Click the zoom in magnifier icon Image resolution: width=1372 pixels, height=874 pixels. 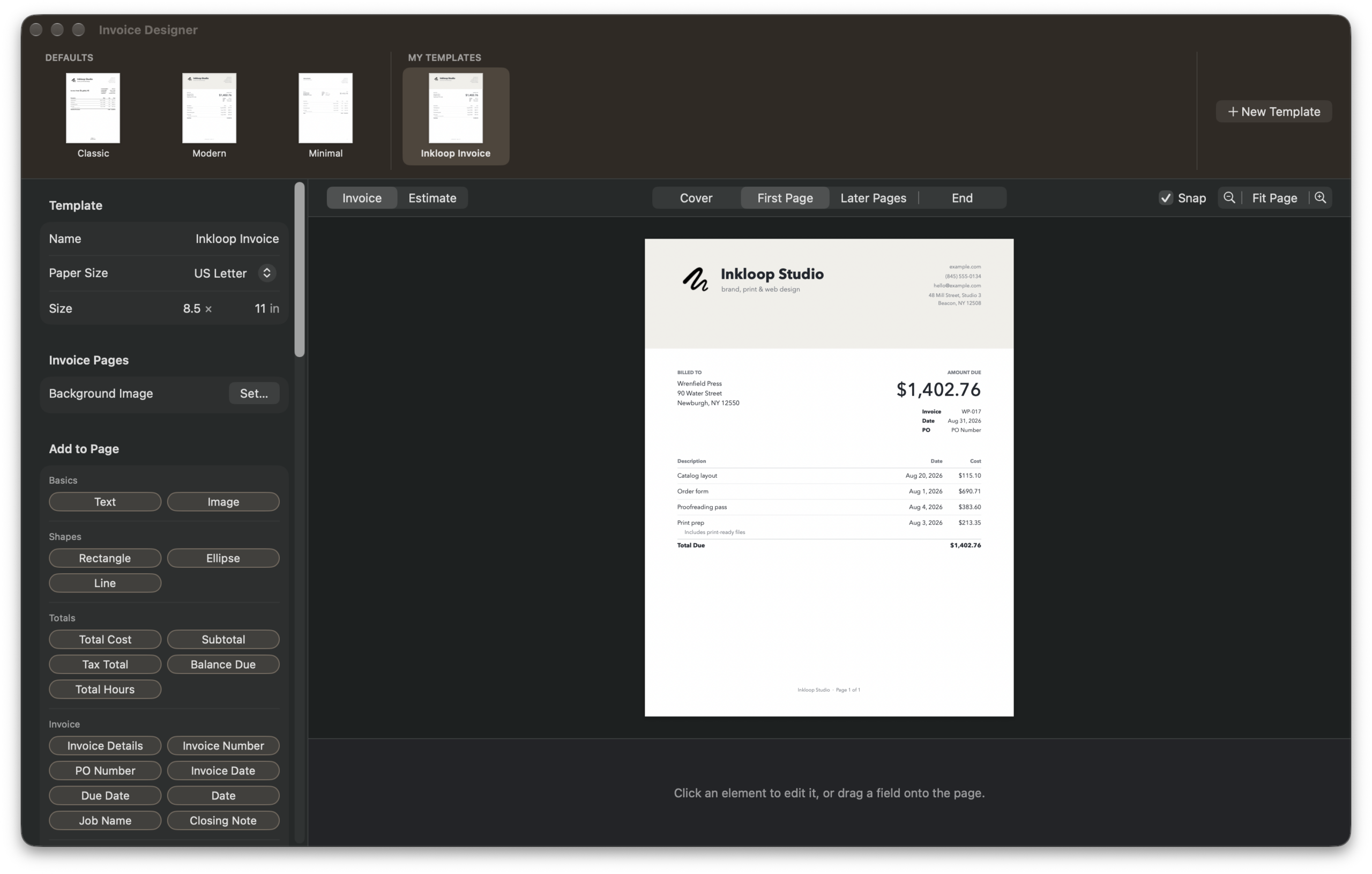point(1320,198)
